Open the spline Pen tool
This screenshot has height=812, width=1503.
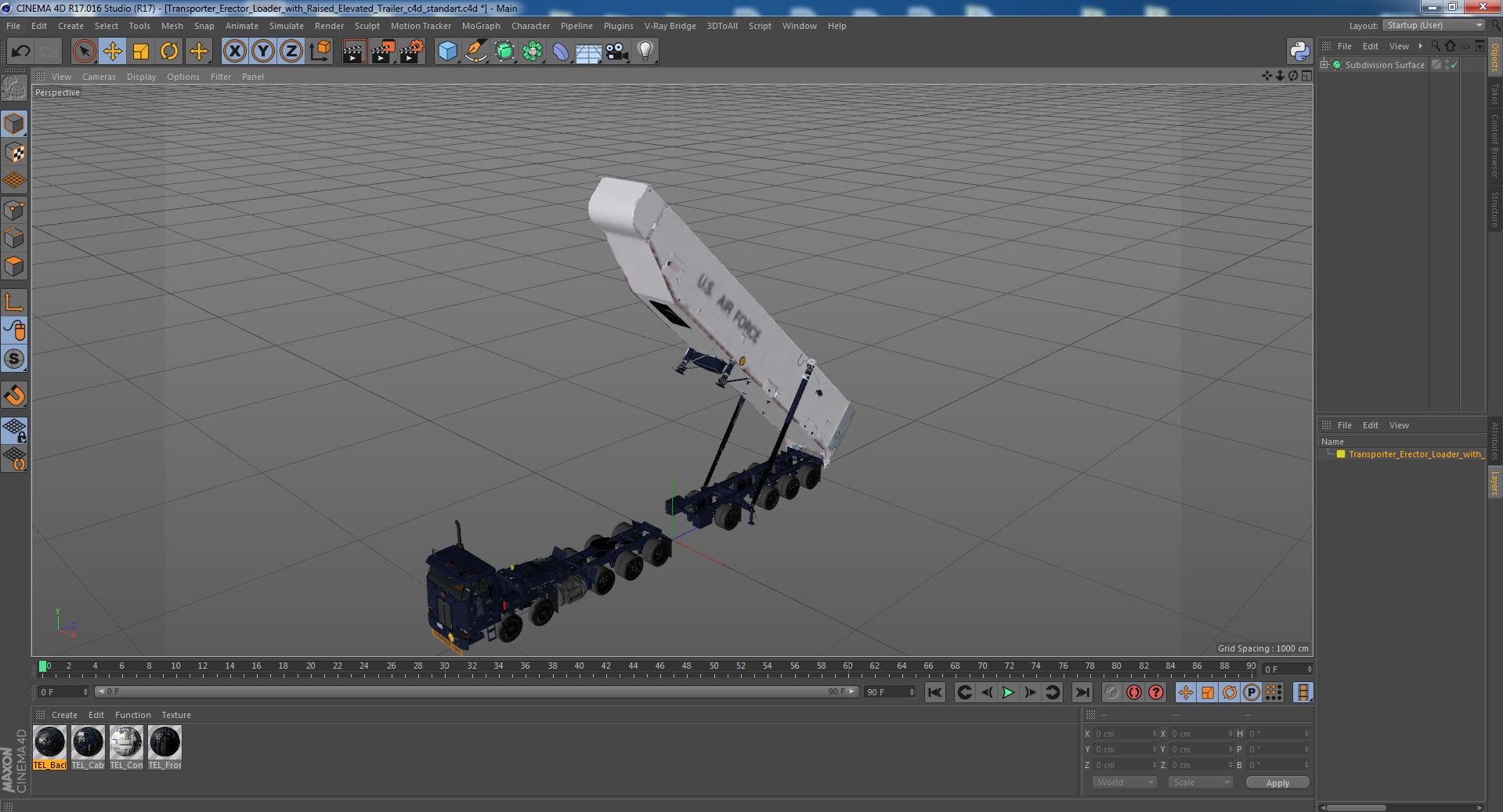475,52
